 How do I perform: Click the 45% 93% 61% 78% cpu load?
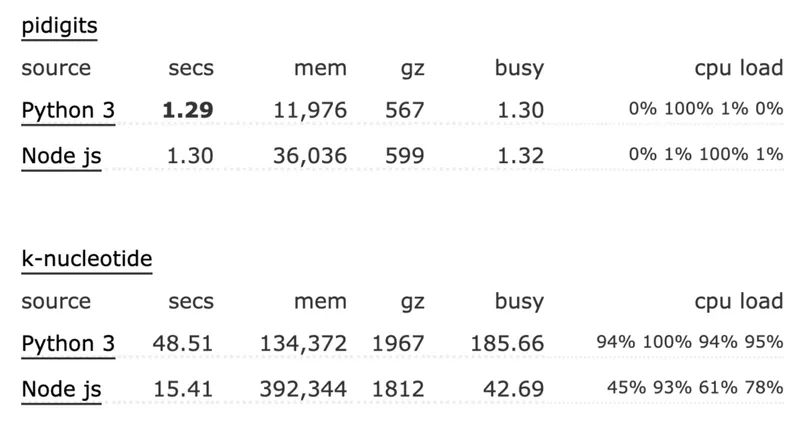click(x=694, y=387)
